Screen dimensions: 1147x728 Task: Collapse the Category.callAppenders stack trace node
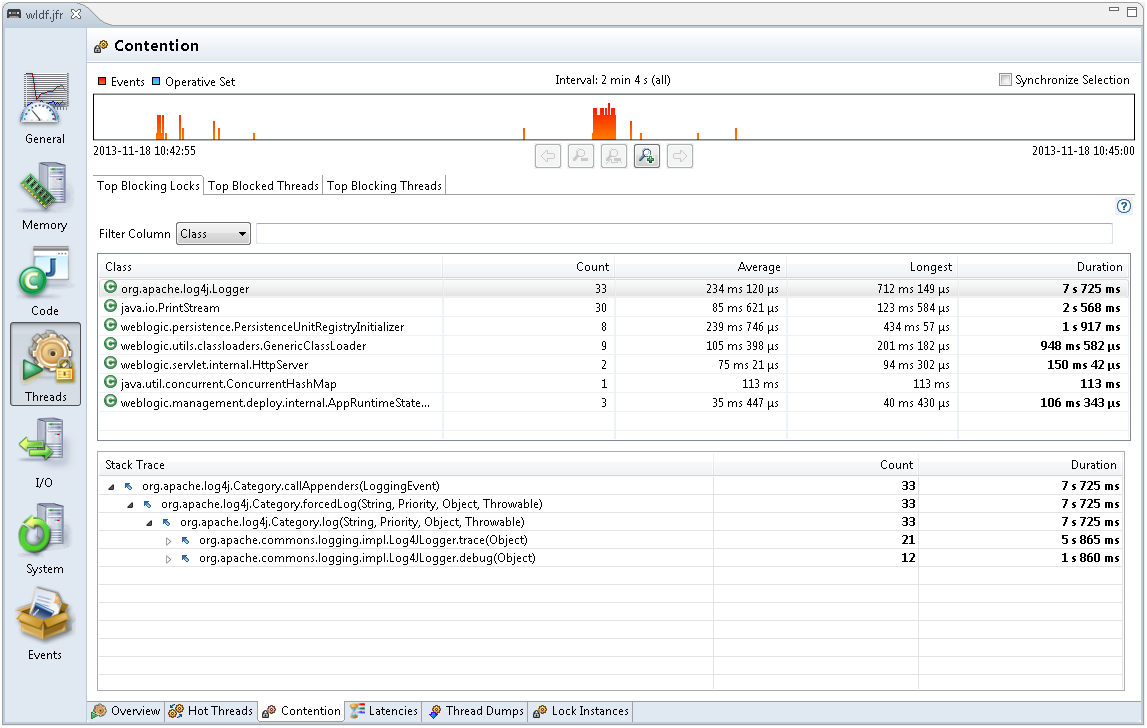110,487
